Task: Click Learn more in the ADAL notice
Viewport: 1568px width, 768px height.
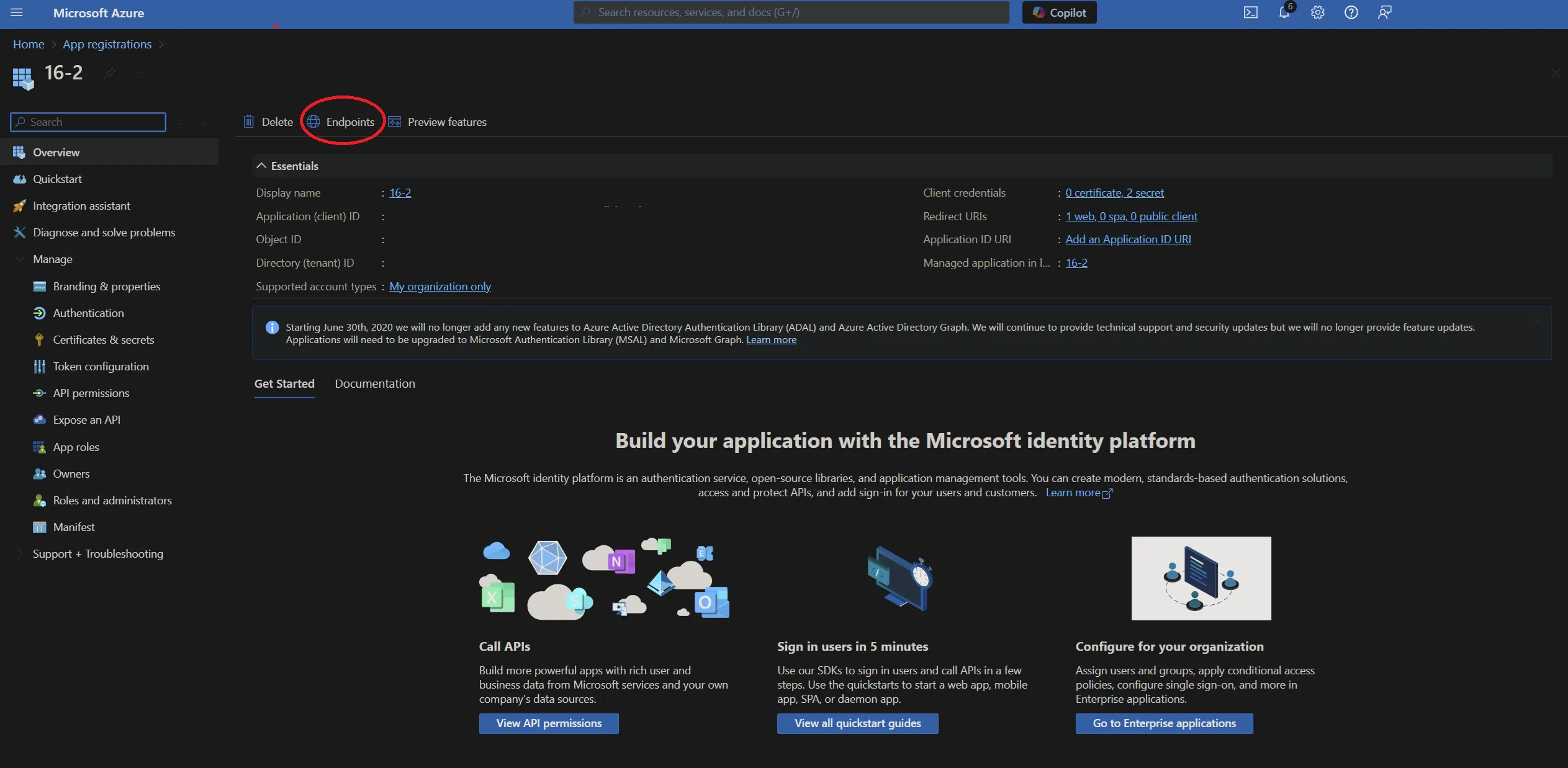Action: coord(771,340)
